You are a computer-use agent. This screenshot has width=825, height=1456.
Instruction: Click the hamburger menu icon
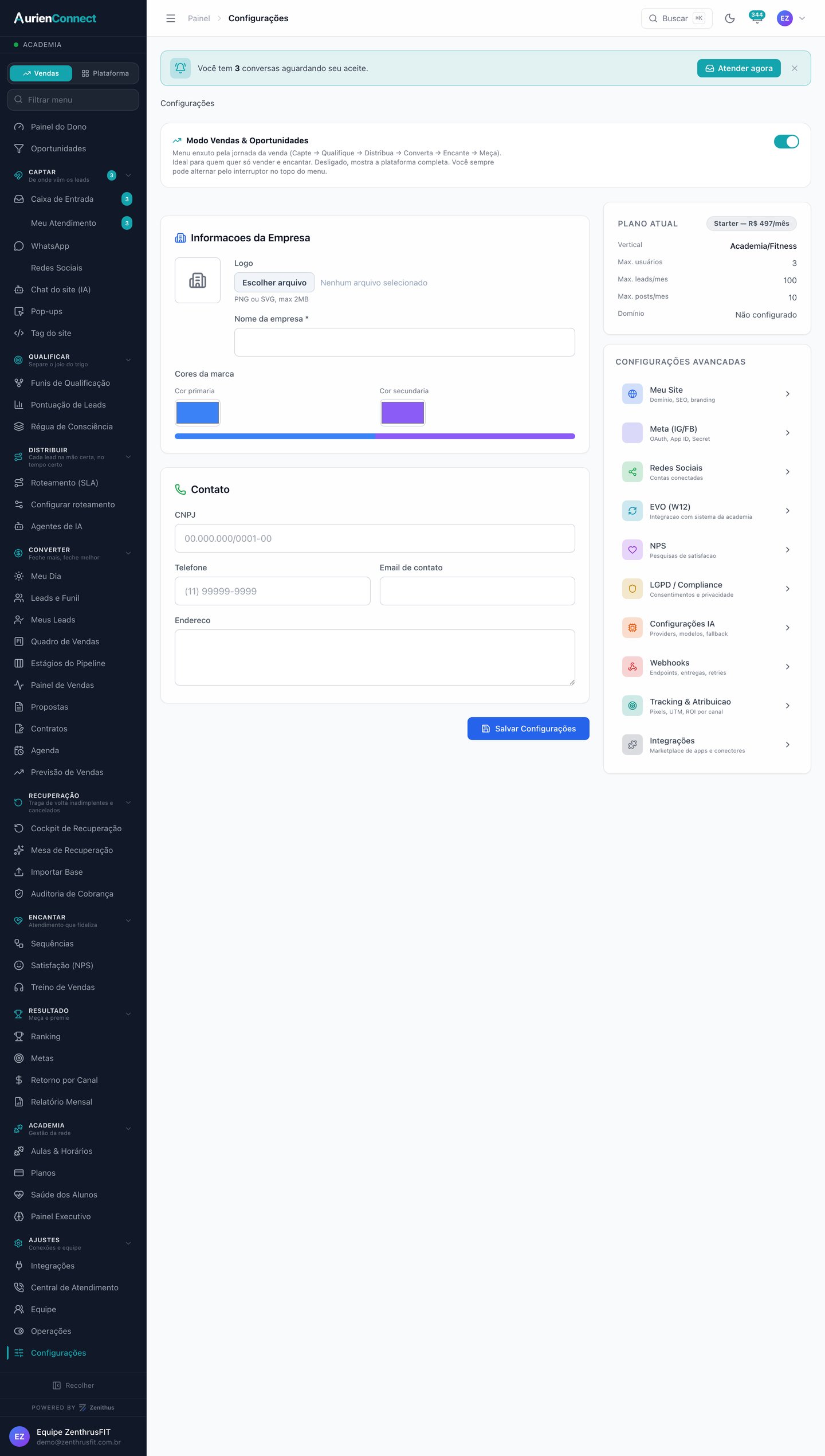[171, 18]
